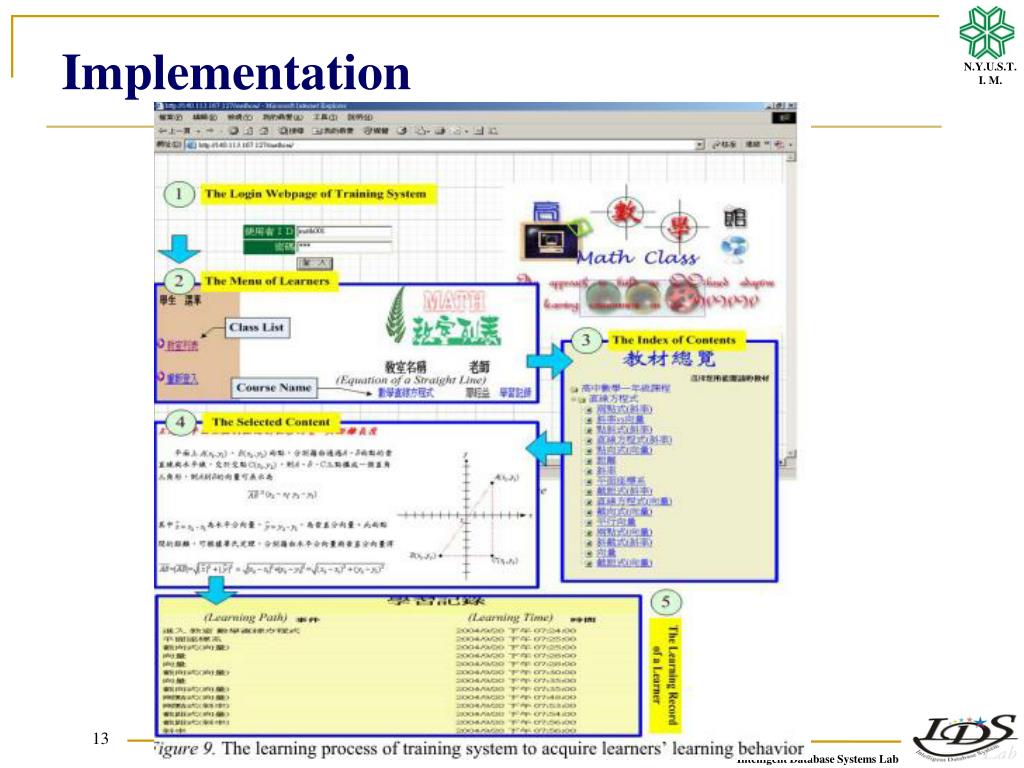This screenshot has height=768, width=1024.
Task: Click the Refresh page toolbar icon
Action: 249,131
